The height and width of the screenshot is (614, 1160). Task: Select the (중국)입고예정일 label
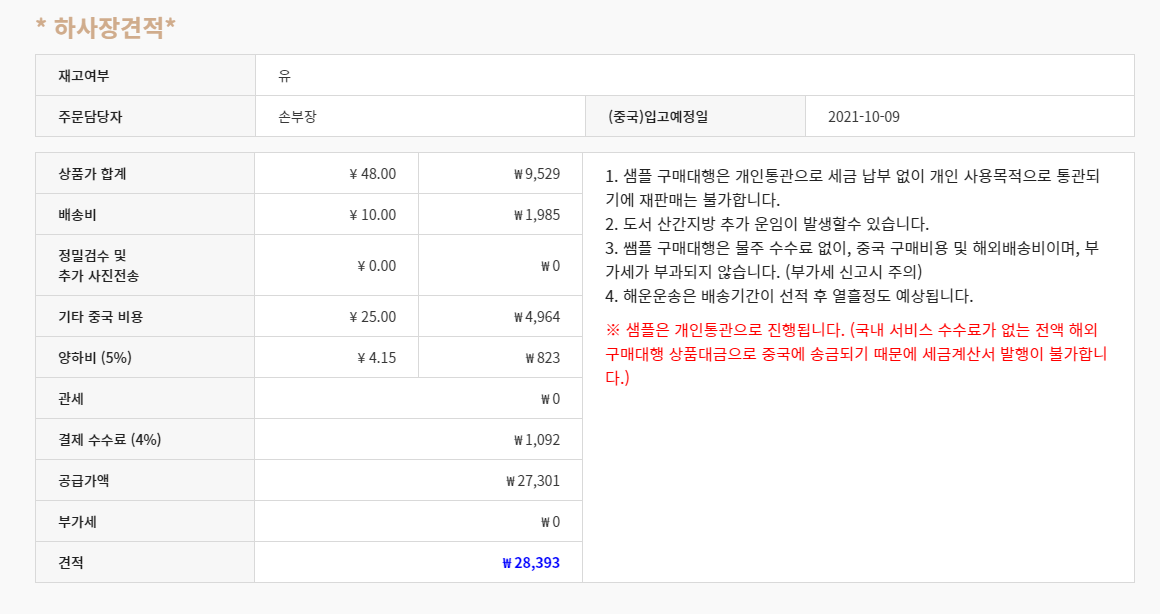point(658,116)
